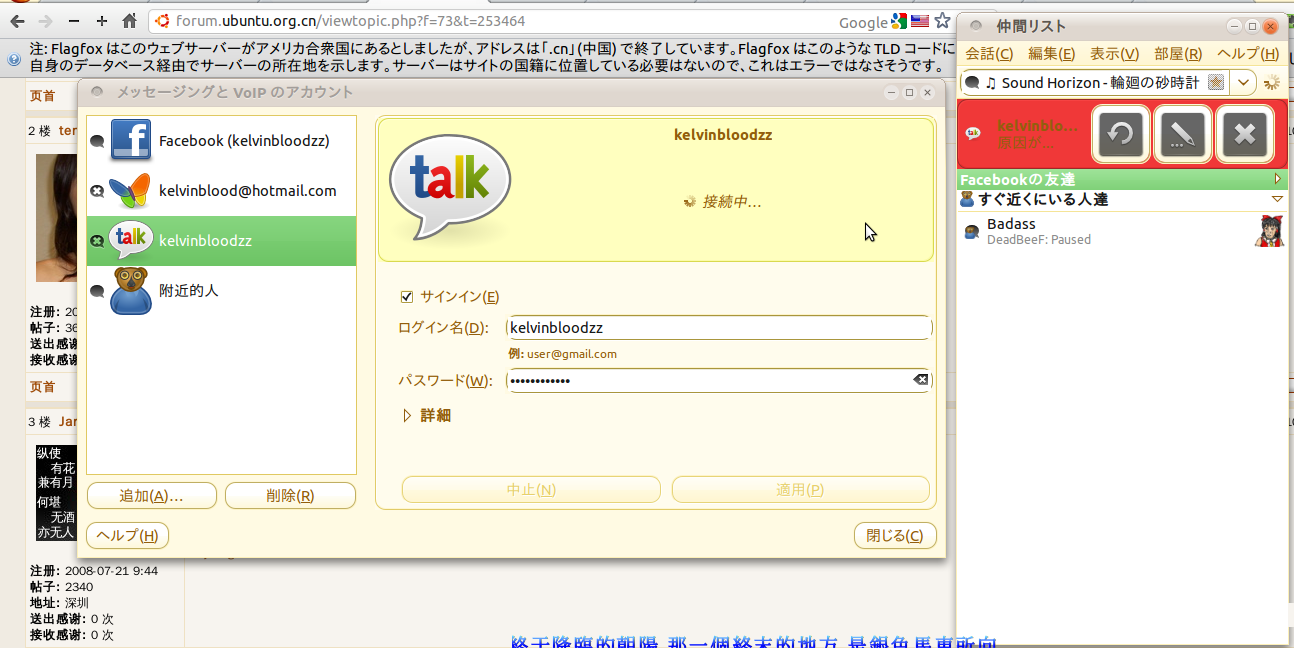Click the Flagfox notification info icon
Viewport: 1294px width, 648px height.
[x=14, y=59]
